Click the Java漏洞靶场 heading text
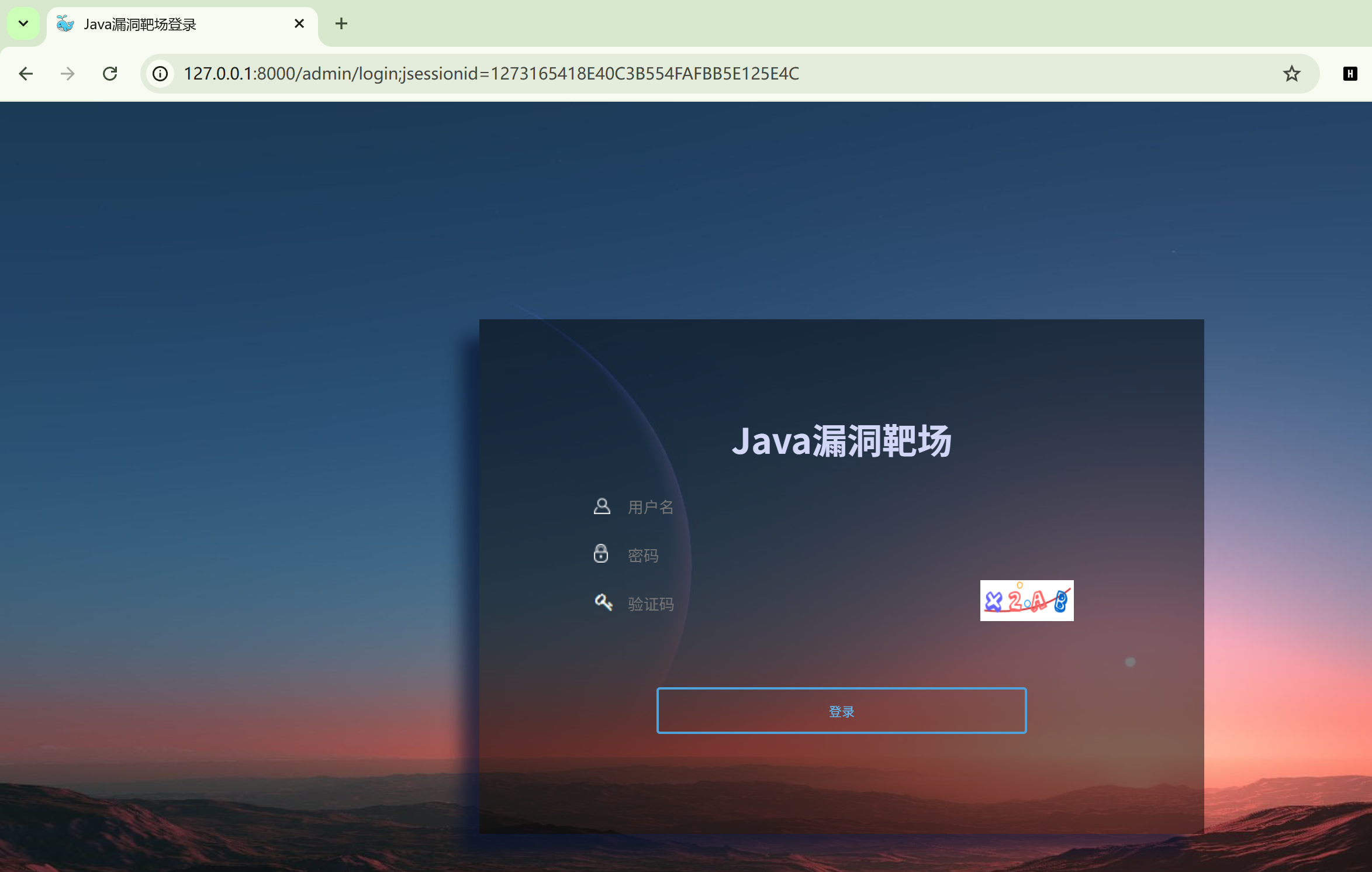This screenshot has height=872, width=1372. click(841, 441)
